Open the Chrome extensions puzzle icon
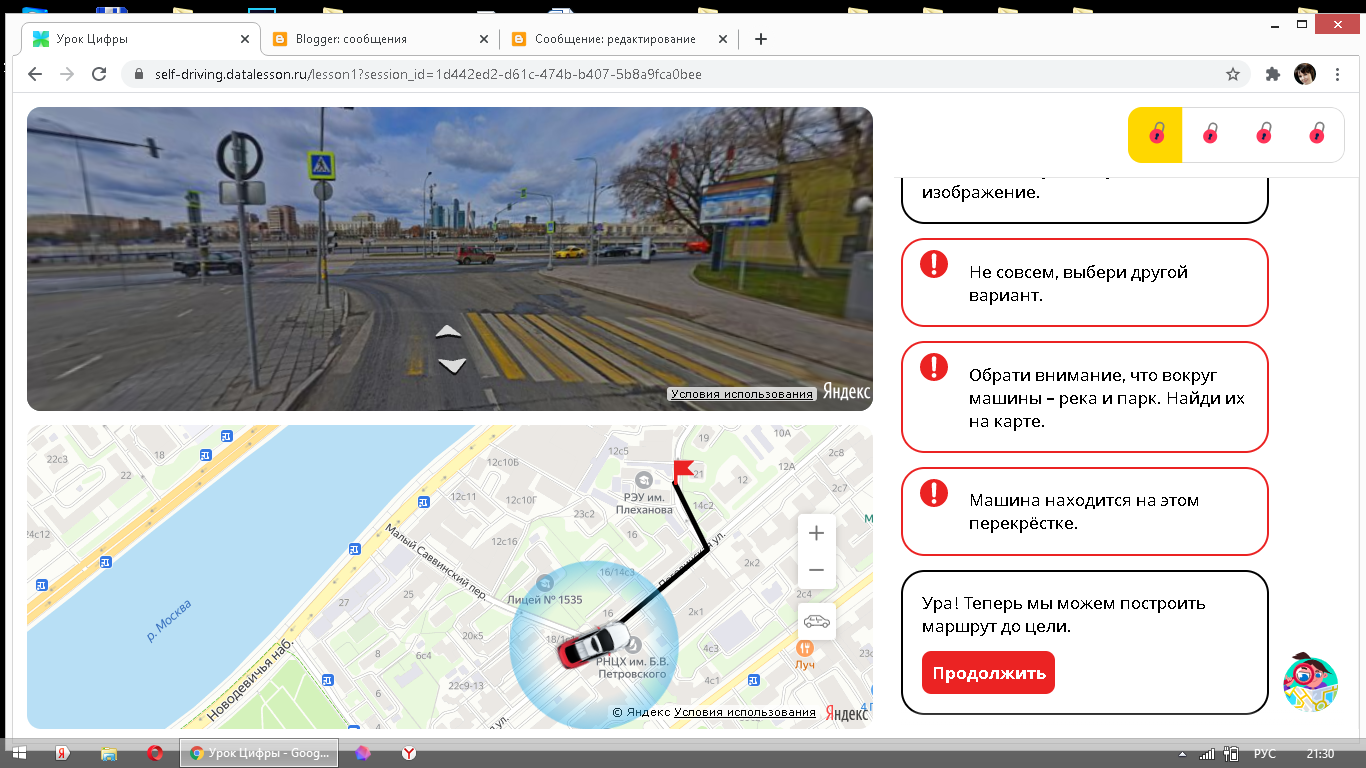1366x768 pixels. 1273,74
